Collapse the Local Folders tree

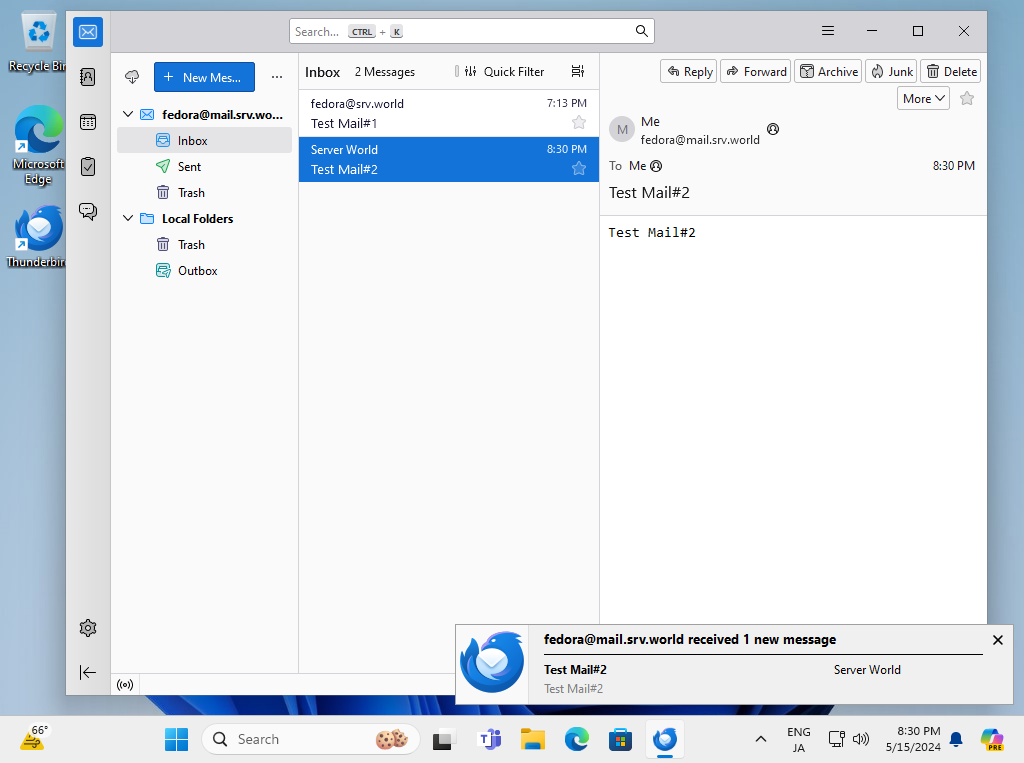[128, 219]
